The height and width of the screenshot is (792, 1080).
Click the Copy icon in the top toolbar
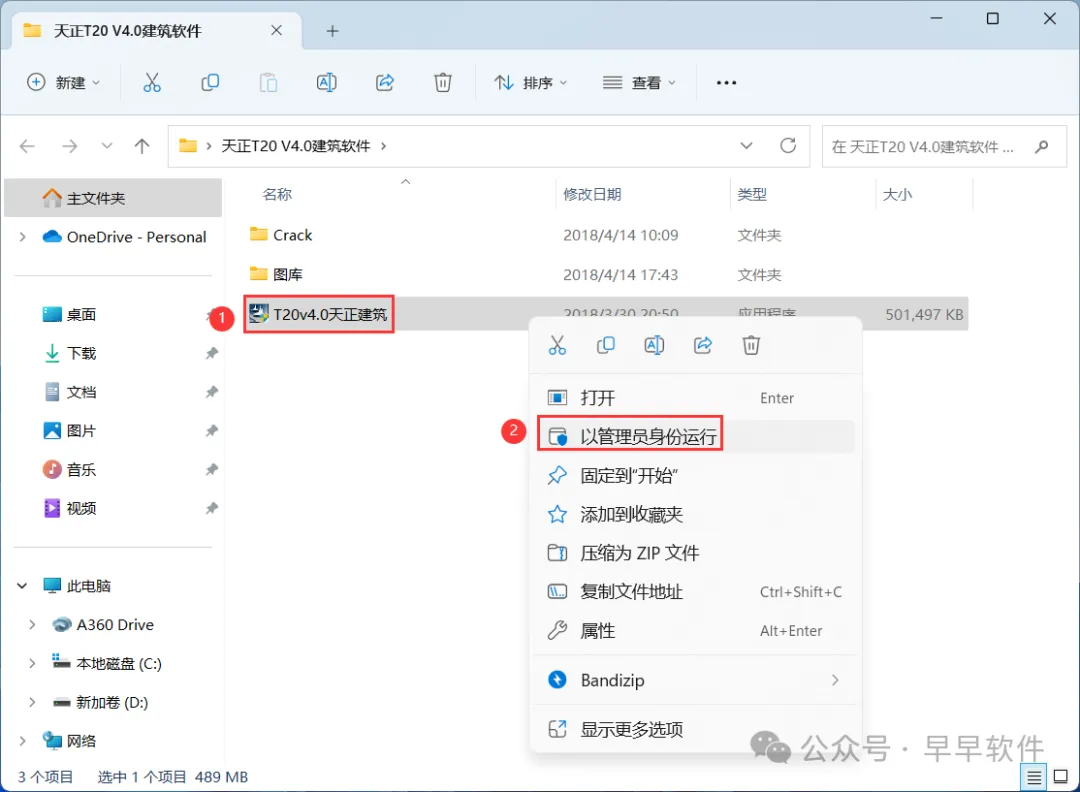(210, 83)
